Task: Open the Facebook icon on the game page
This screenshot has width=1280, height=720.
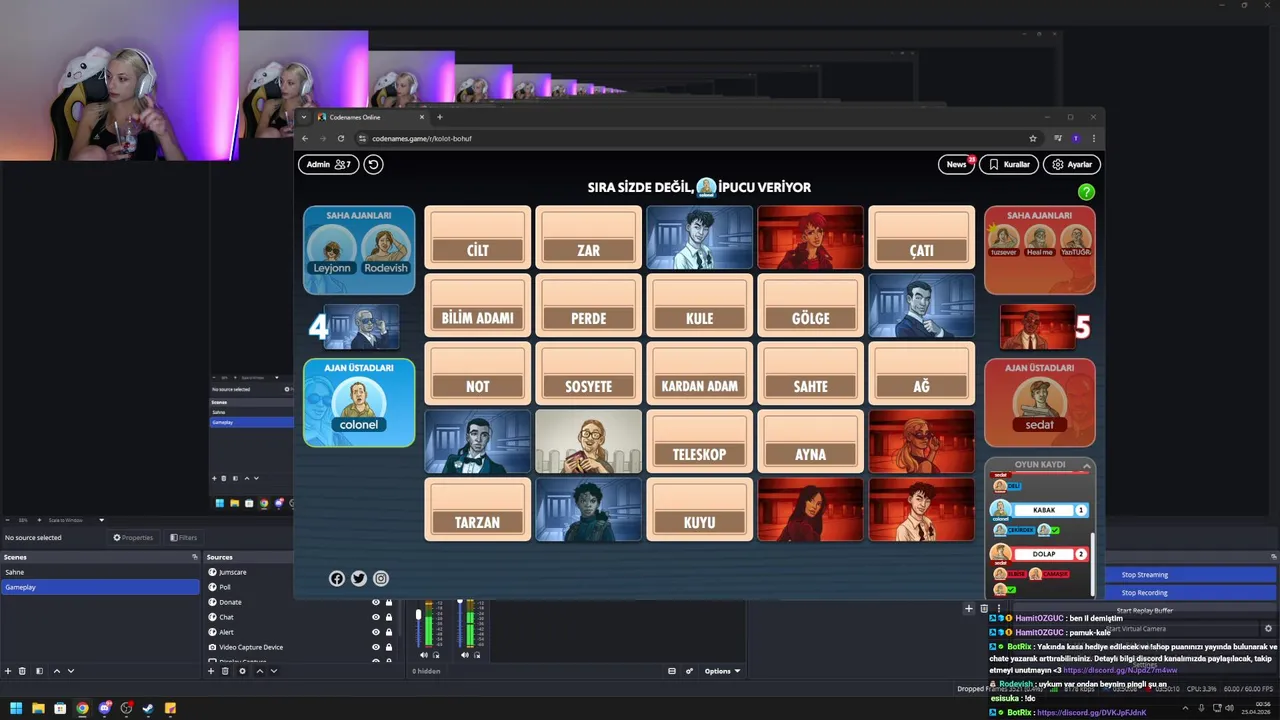Action: pyautogui.click(x=337, y=578)
